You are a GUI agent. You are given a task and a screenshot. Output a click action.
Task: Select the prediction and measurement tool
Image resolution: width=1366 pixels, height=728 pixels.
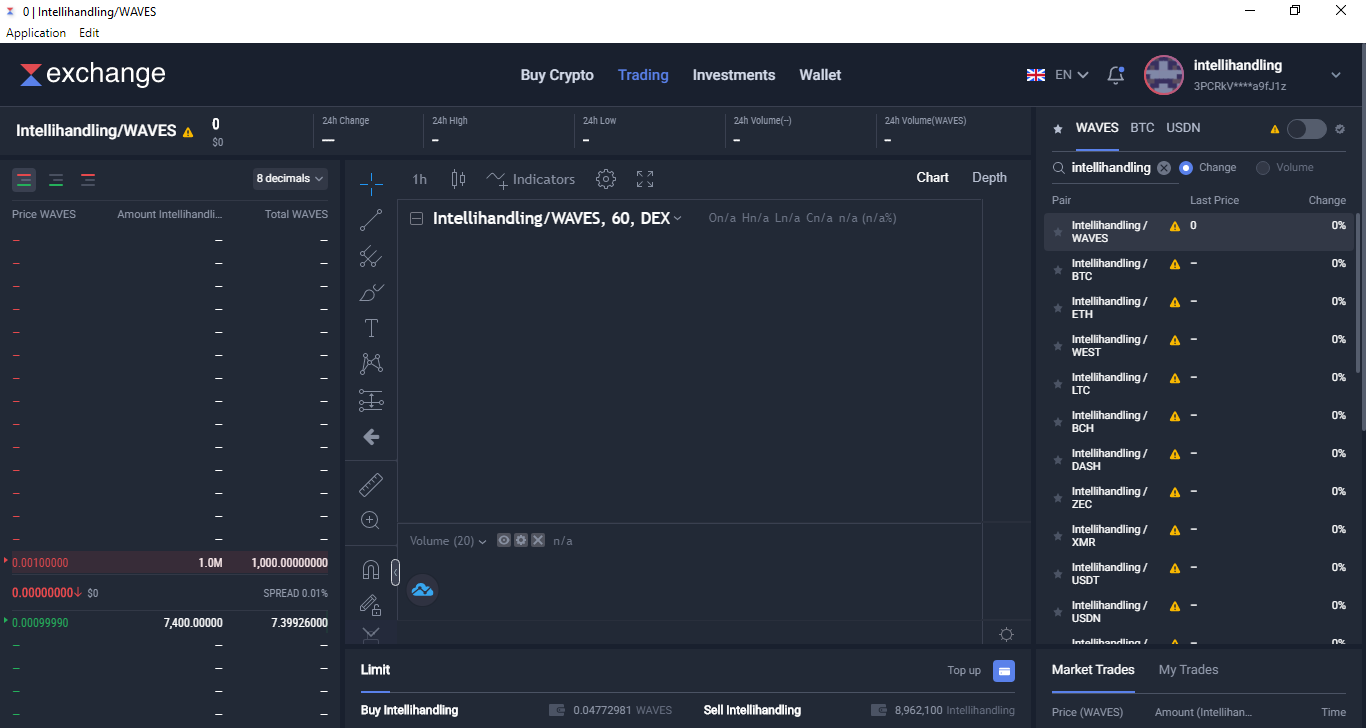tap(371, 401)
